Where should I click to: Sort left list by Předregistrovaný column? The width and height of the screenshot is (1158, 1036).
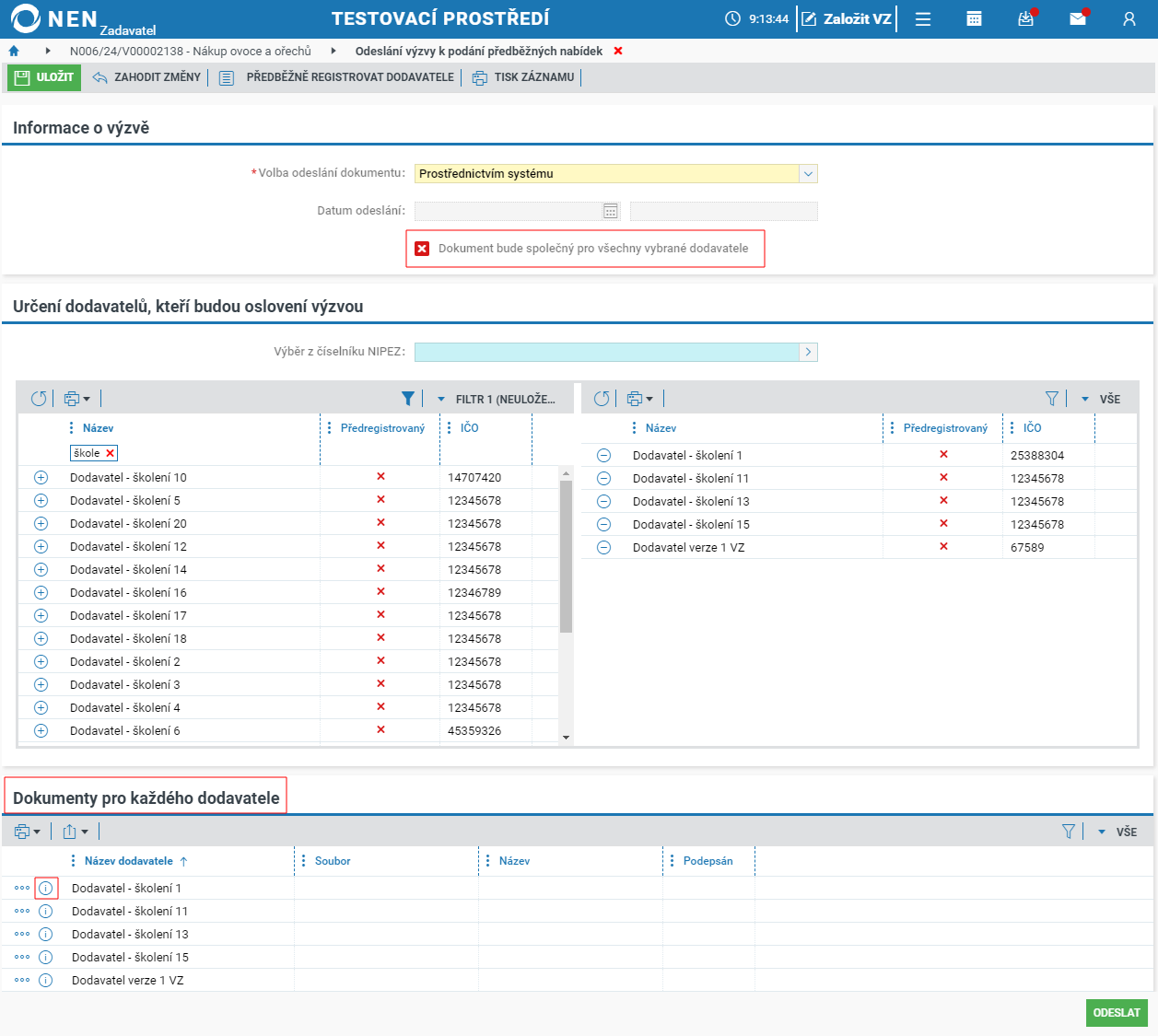383,428
